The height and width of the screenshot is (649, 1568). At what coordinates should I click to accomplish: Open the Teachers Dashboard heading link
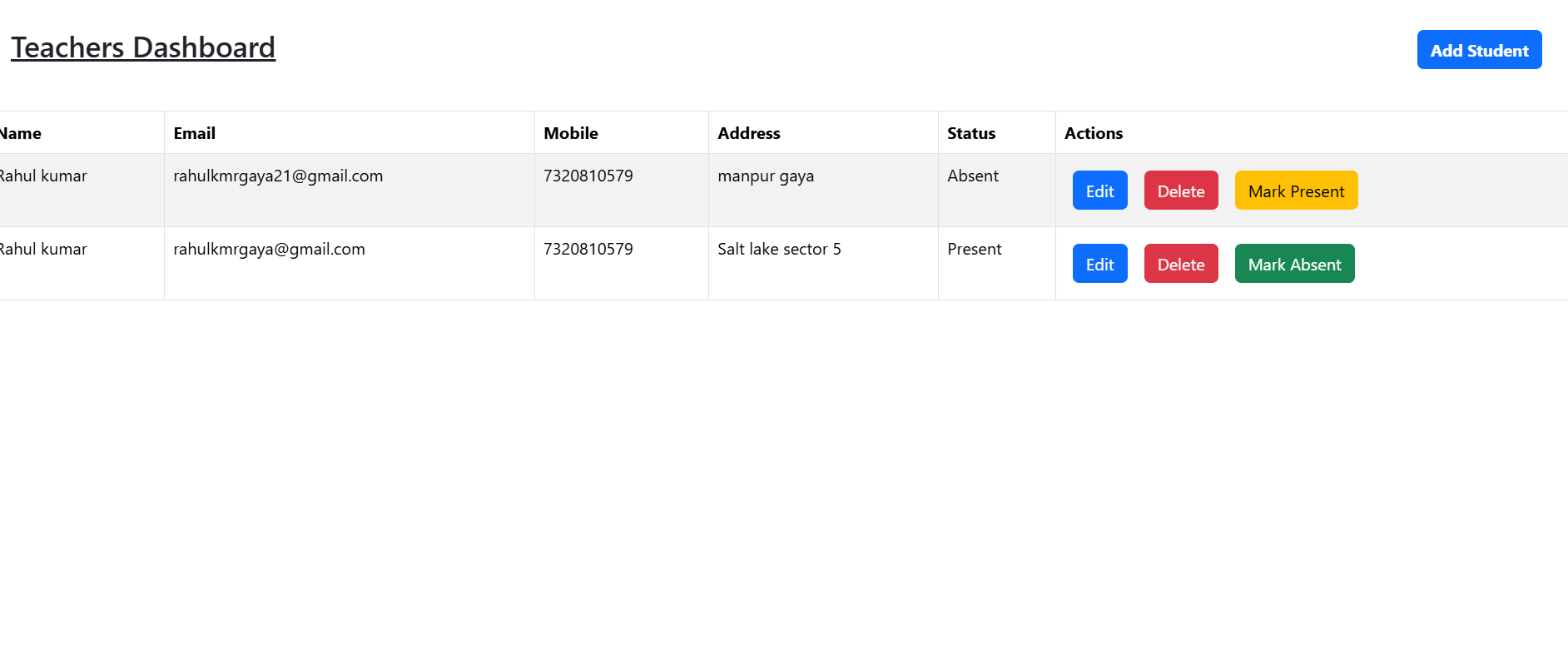(143, 47)
